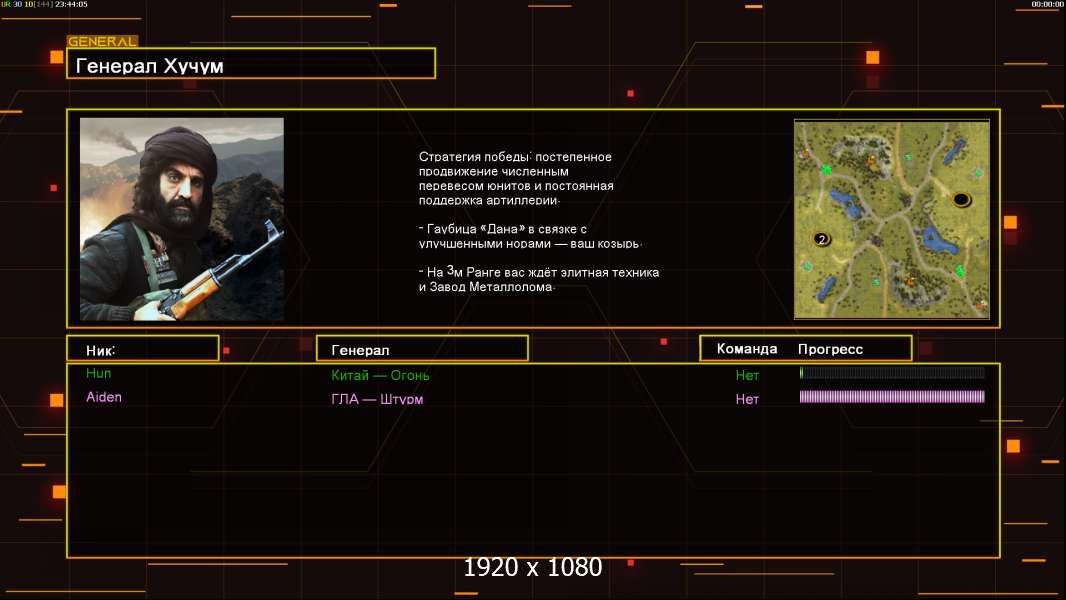Click Hun's team value Нет
The width and height of the screenshot is (1066, 600).
click(747, 375)
